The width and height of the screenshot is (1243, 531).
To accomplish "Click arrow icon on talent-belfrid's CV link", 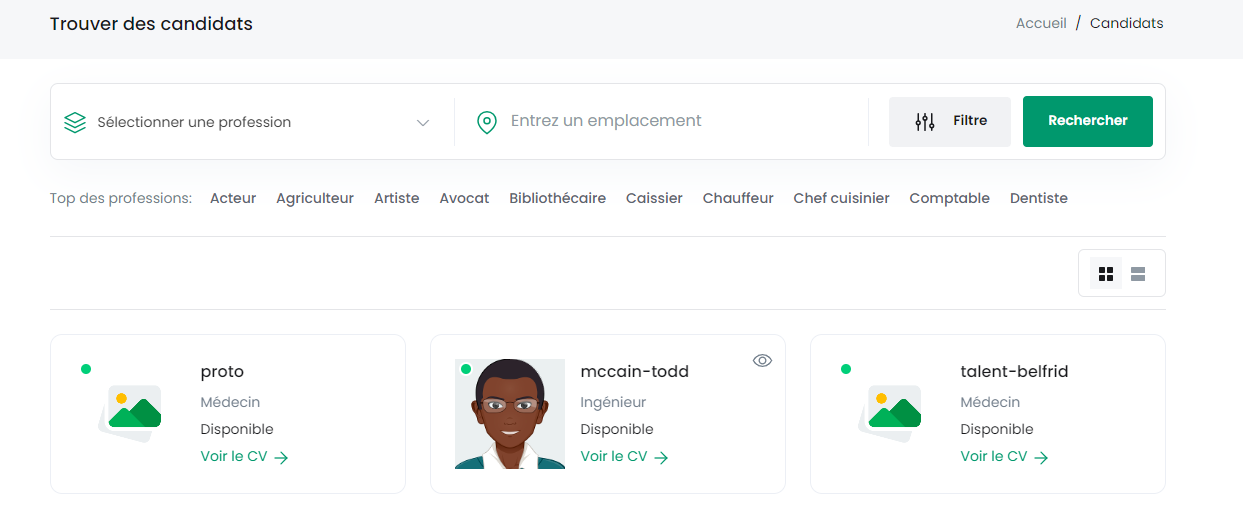I will coord(1041,457).
